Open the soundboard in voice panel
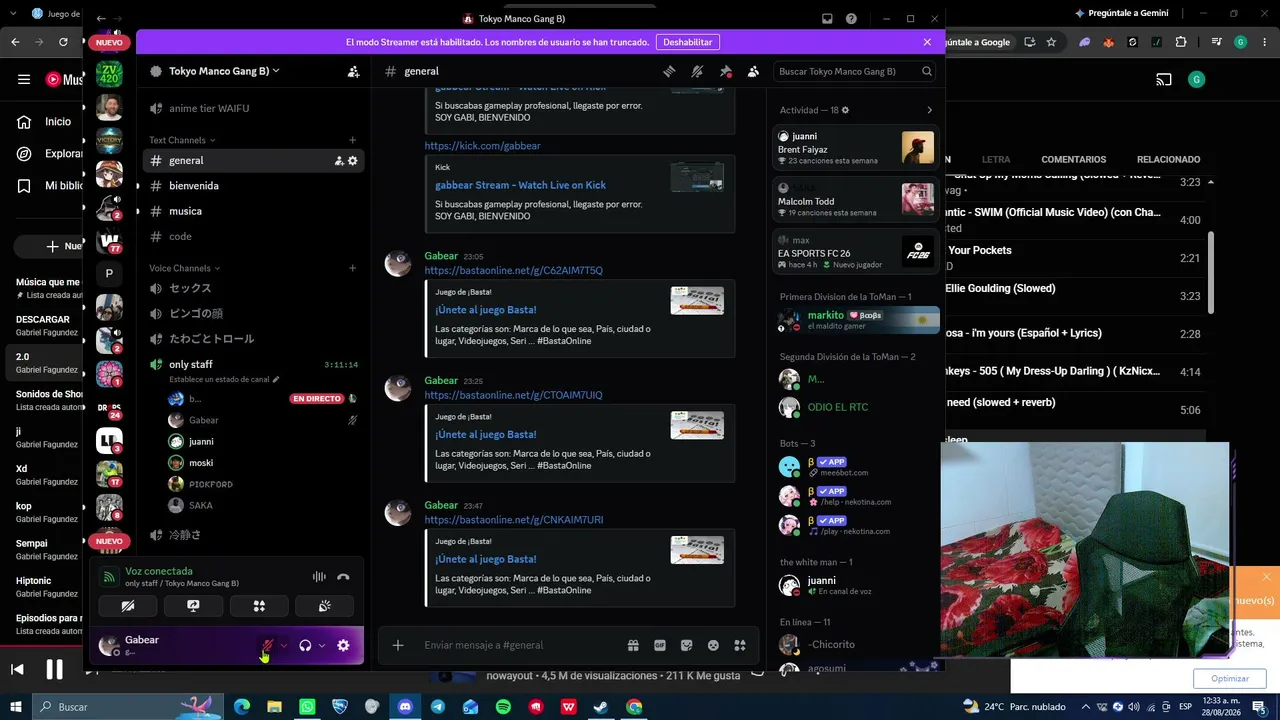The height and width of the screenshot is (720, 1280). [324, 606]
